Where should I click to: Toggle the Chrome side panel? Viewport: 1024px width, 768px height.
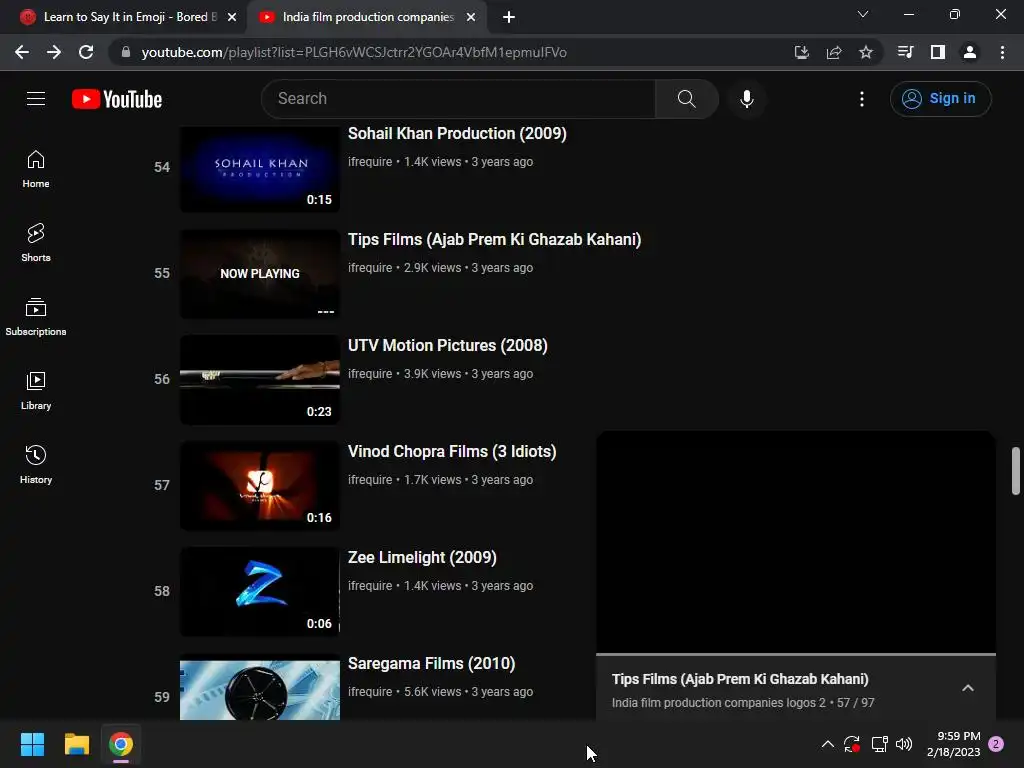(938, 52)
